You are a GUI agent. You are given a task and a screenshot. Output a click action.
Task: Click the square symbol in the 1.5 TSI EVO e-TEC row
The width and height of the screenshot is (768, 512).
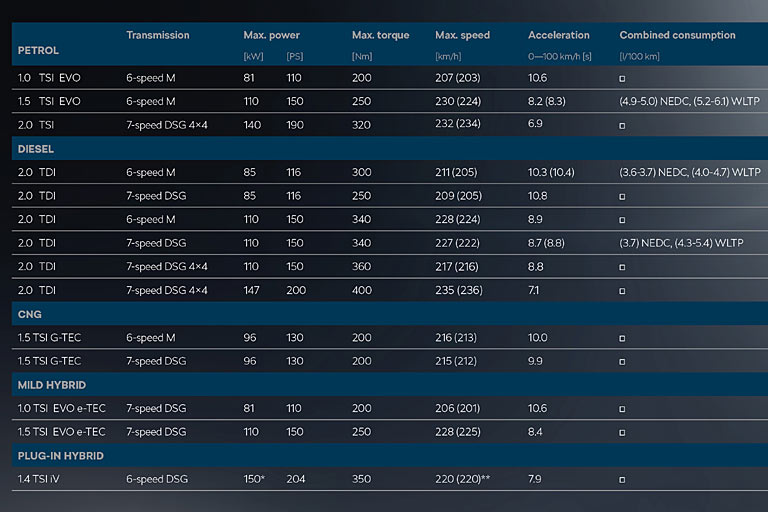[x=623, y=433]
